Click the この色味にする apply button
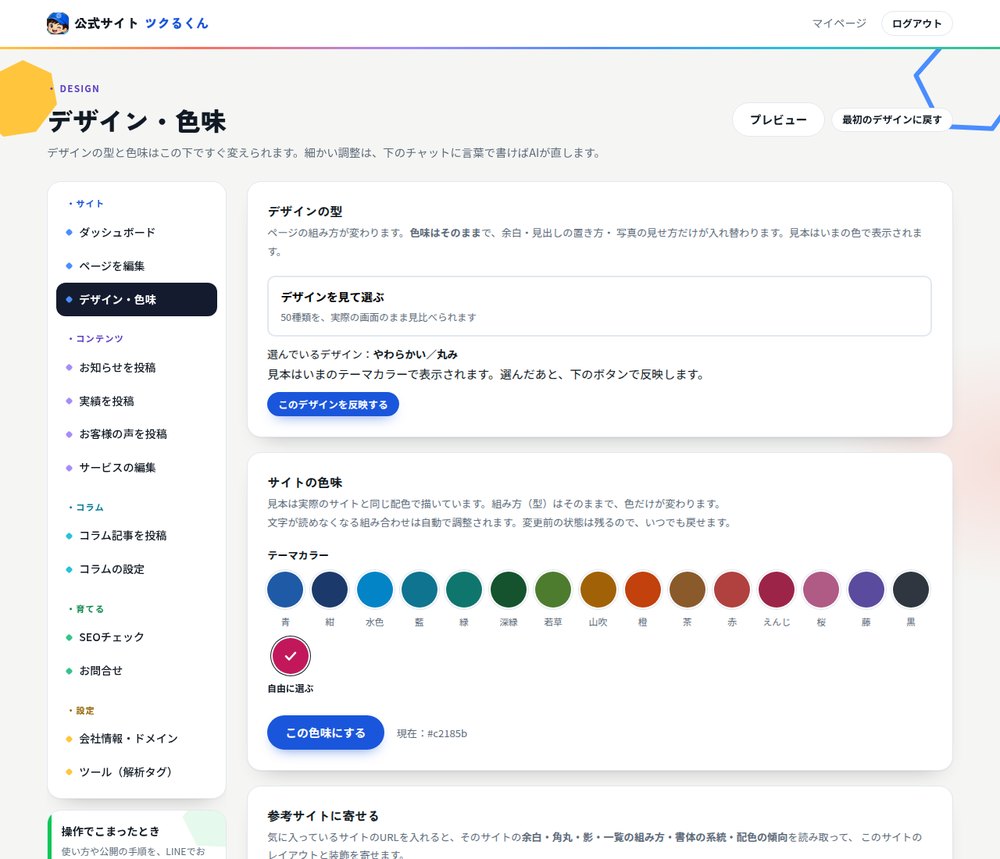Screen dimensions: 1000x859 pos(325,733)
